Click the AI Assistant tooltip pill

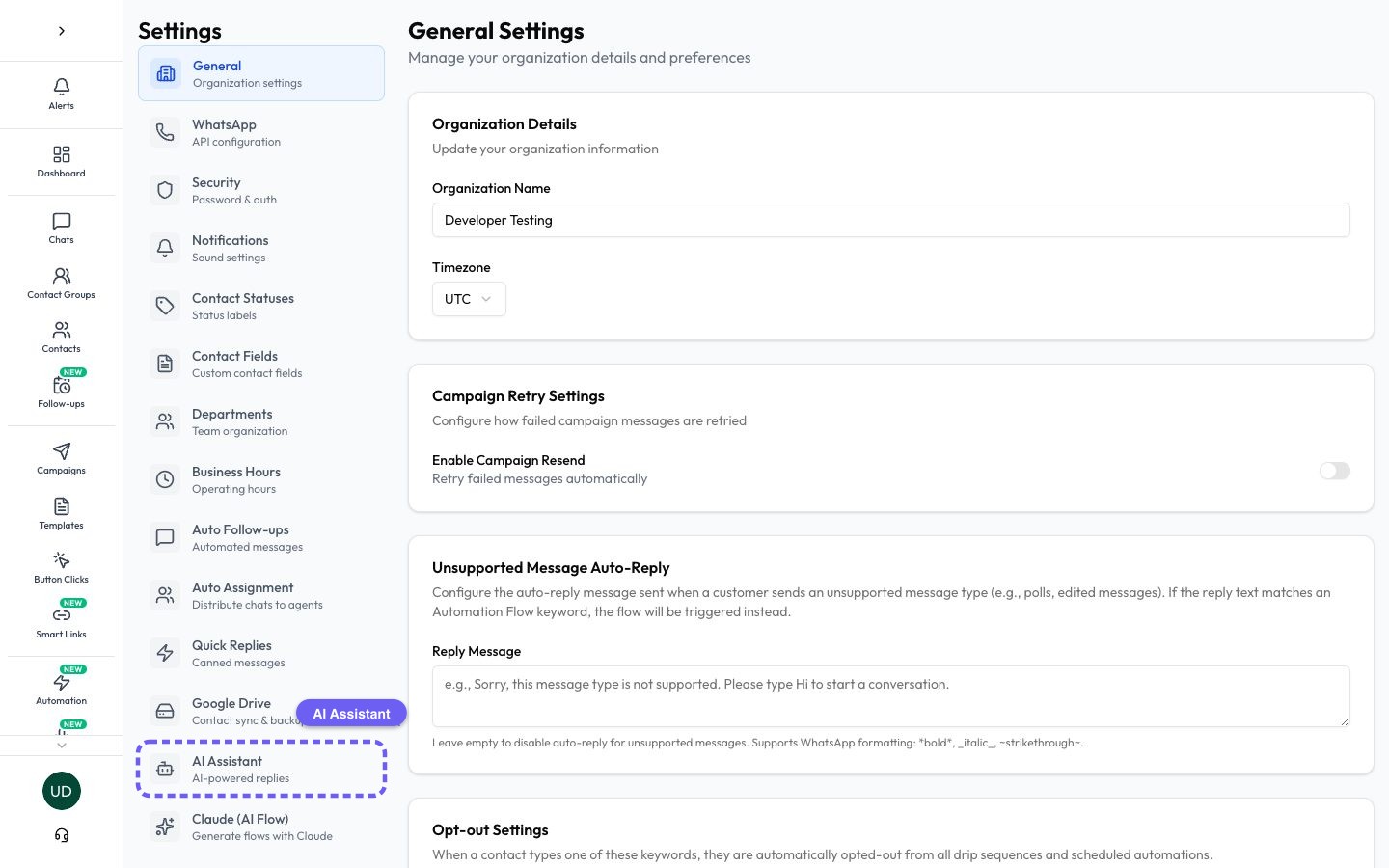click(x=351, y=714)
